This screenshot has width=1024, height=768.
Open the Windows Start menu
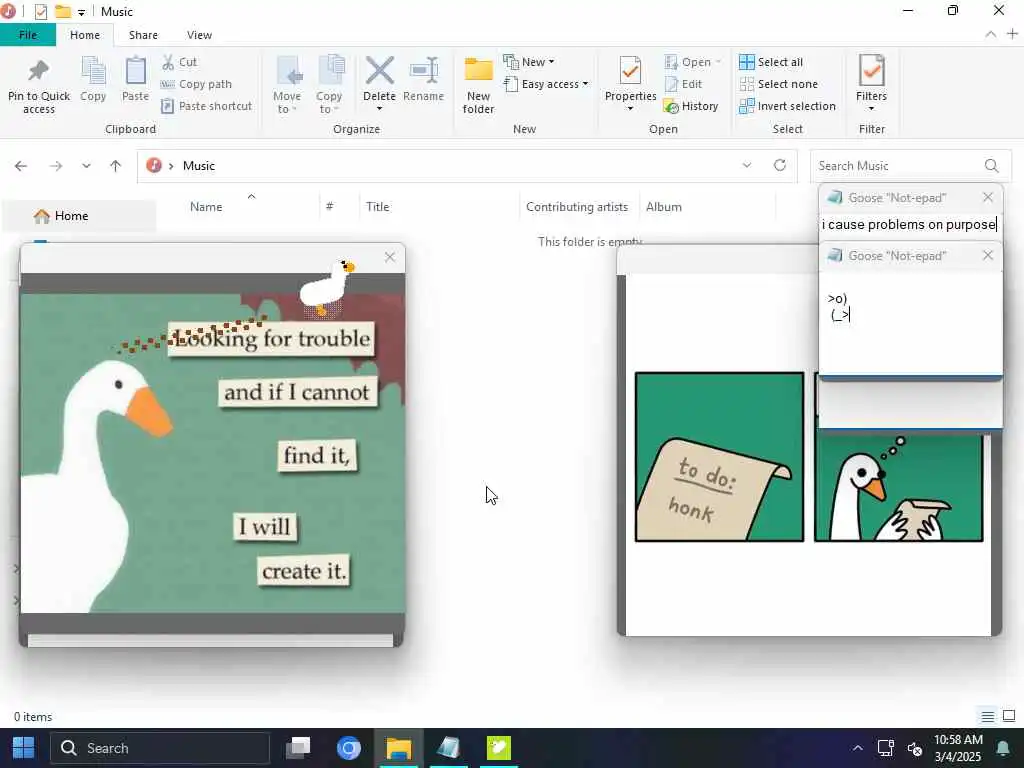[24, 748]
